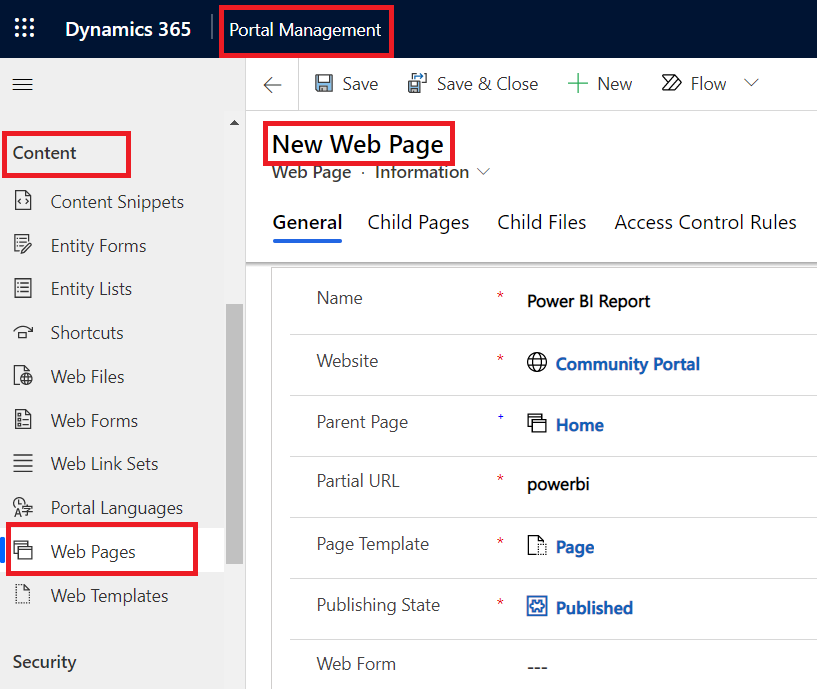Image resolution: width=817 pixels, height=689 pixels.
Task: Click the Save button label
Action: point(360,84)
